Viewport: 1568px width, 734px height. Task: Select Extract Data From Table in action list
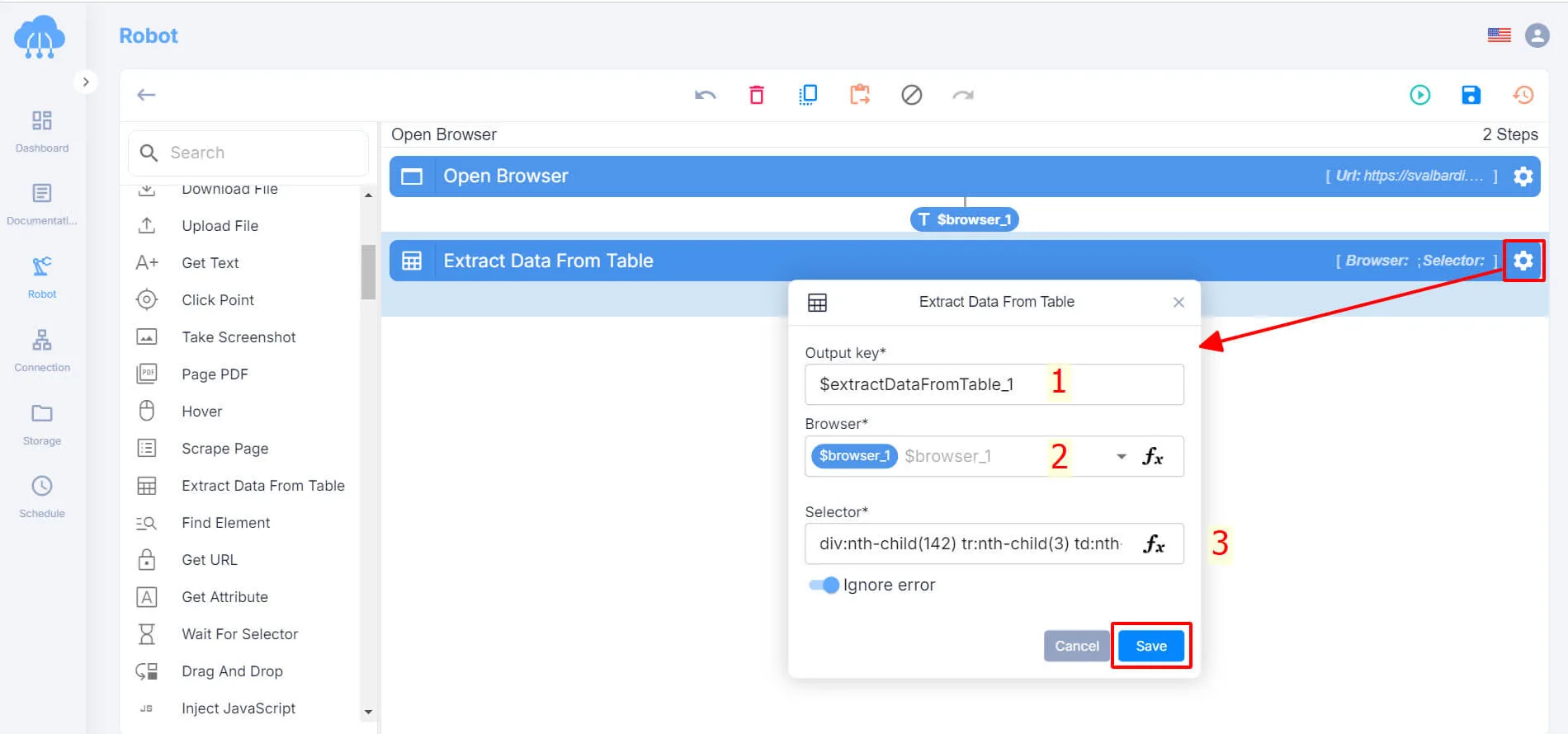tap(262, 486)
